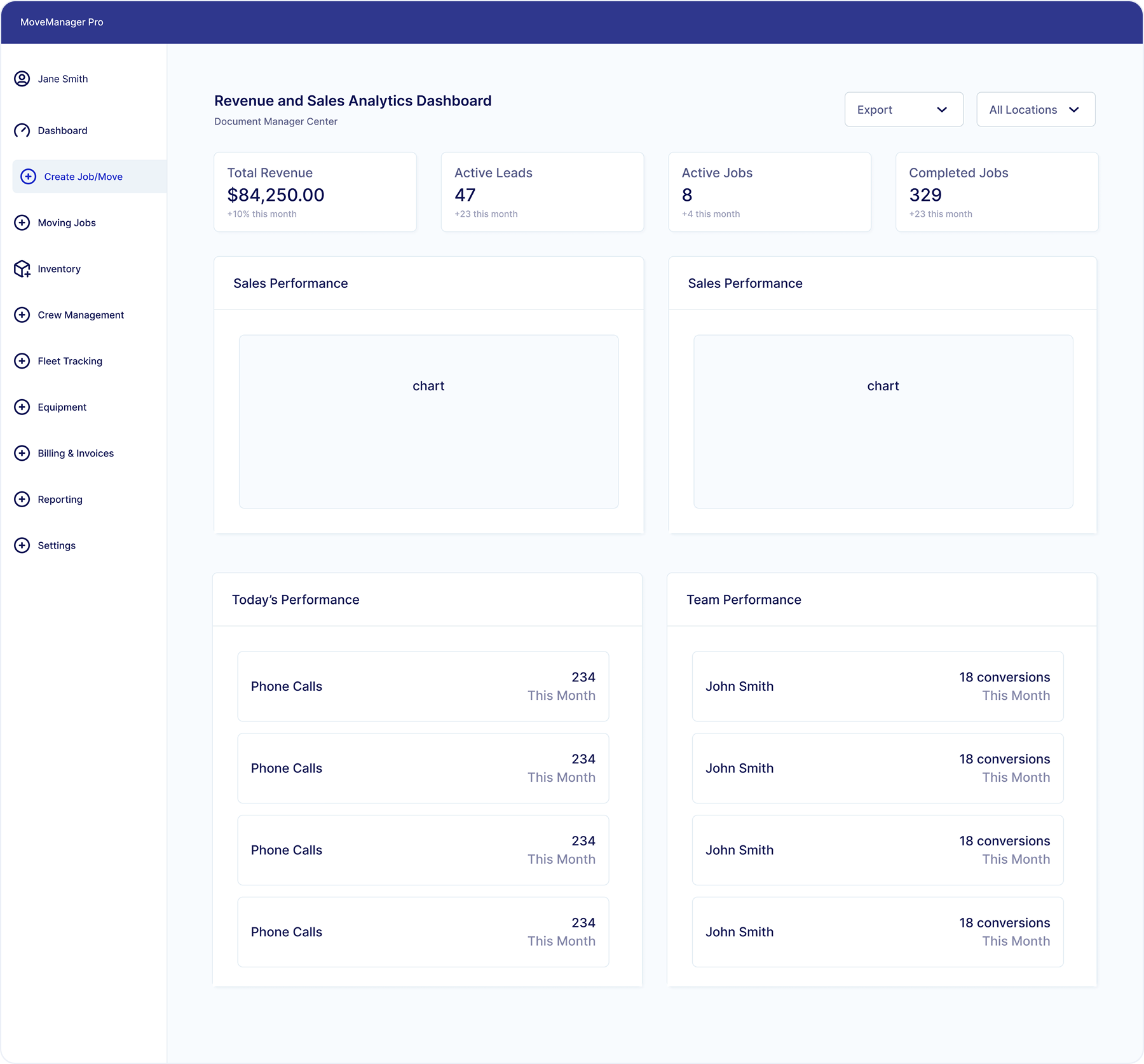Image resolution: width=1144 pixels, height=1064 pixels.
Task: Click the Dashboard gauge icon
Action: click(22, 131)
